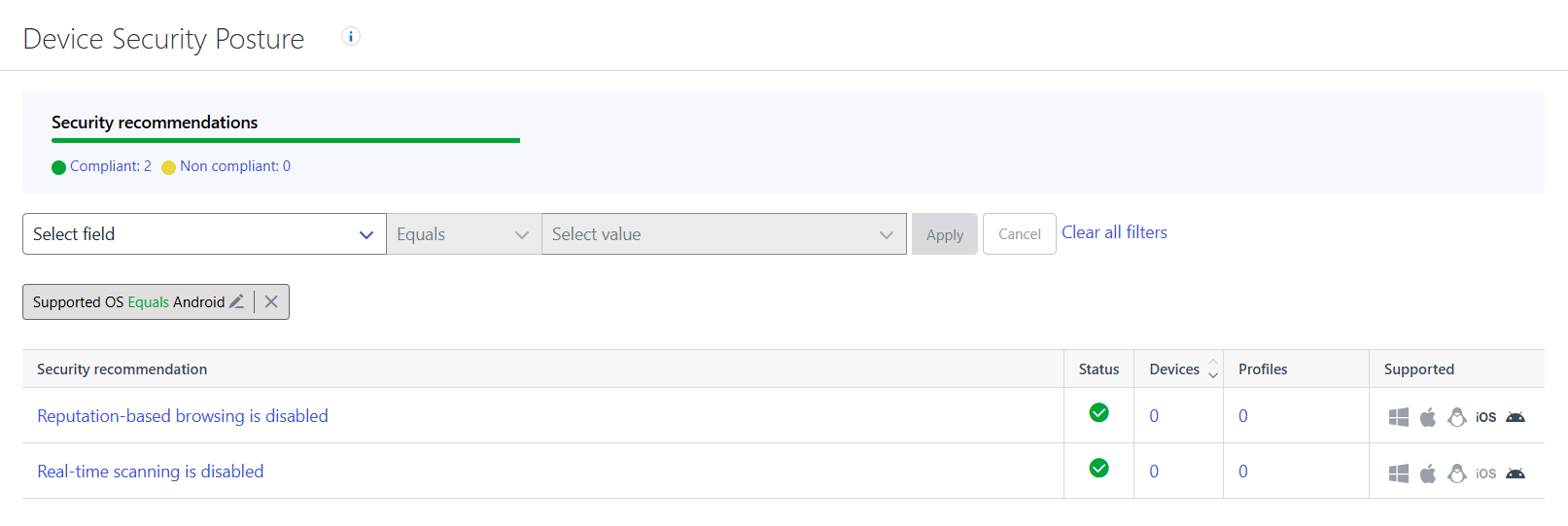Click Devices count for Reputation-based browsing
1568x526 pixels.
click(x=1154, y=416)
